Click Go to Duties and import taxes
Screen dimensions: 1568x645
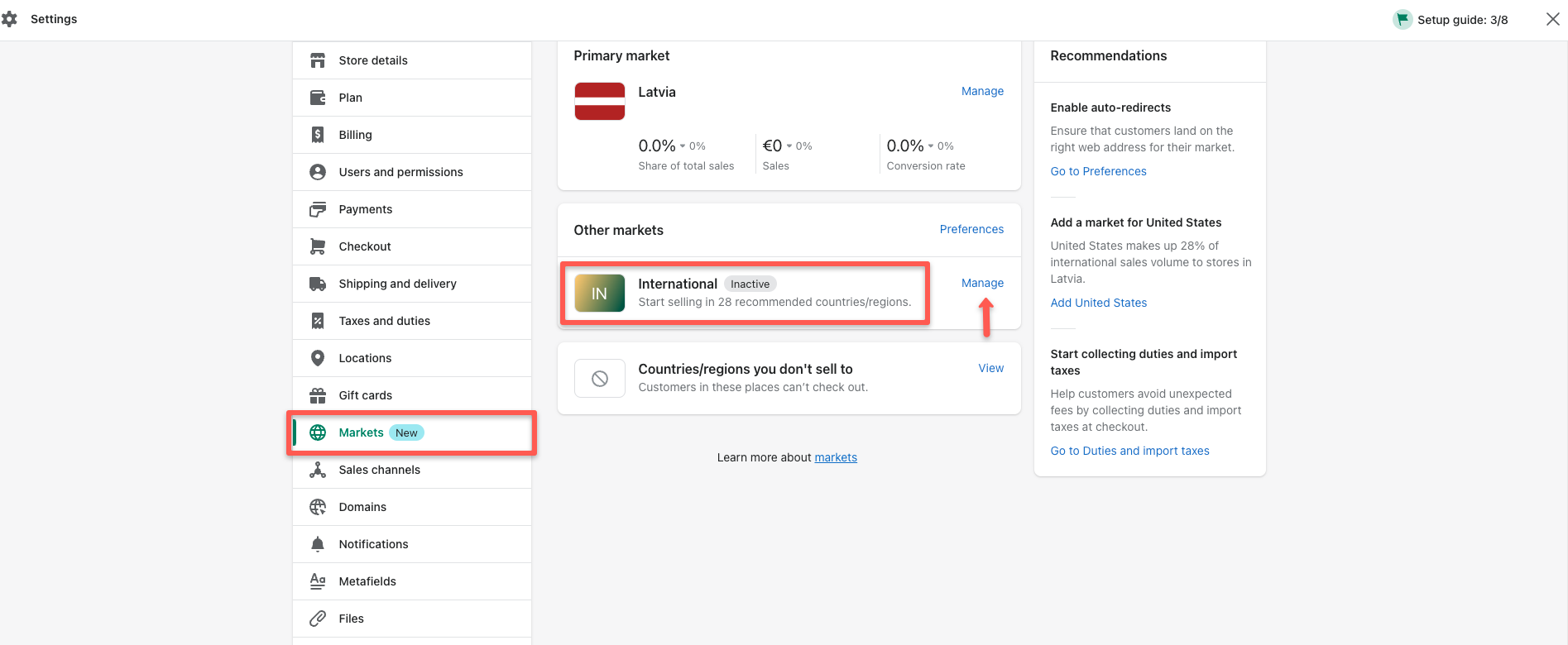point(1129,451)
